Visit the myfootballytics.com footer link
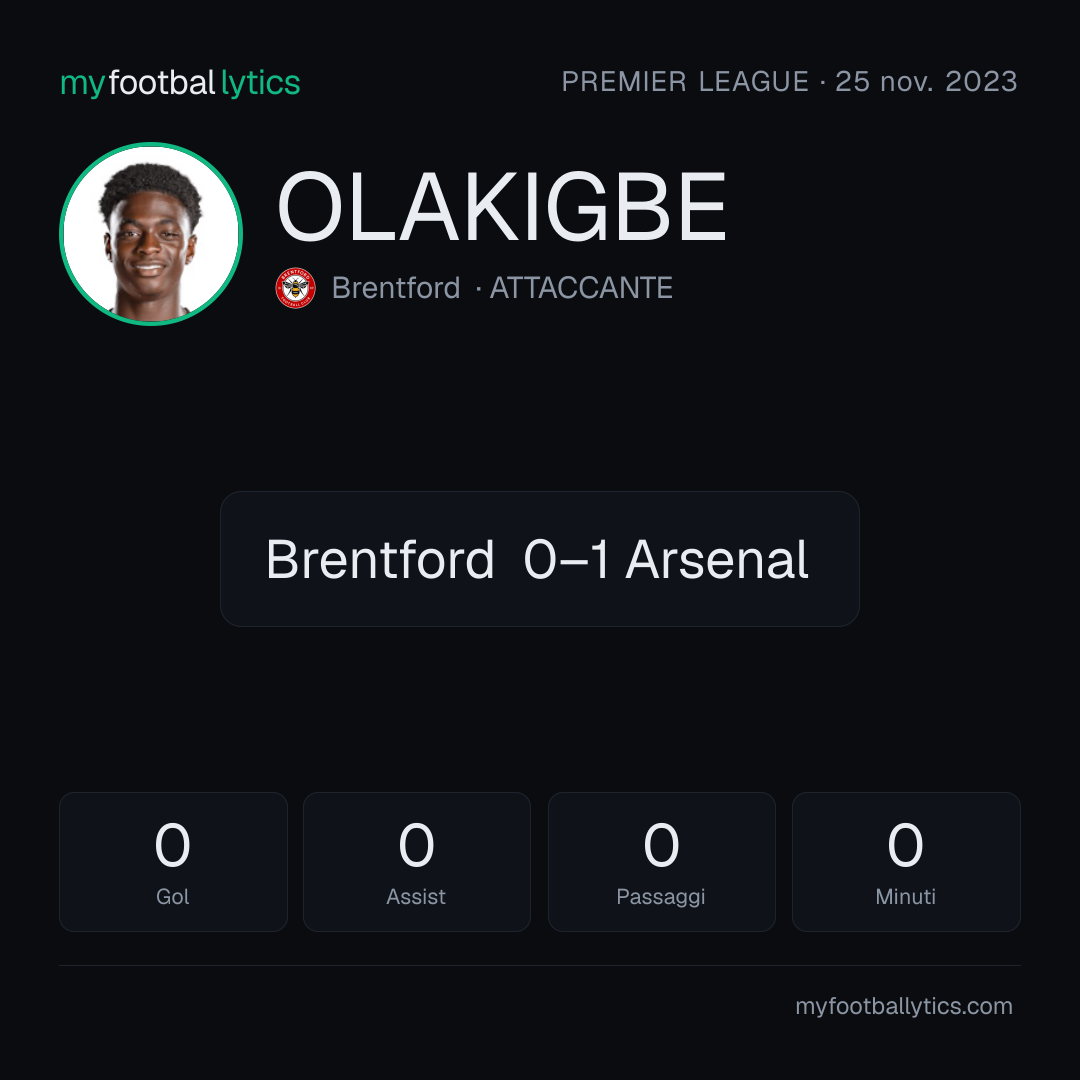Screen dimensions: 1080x1080 tap(904, 1006)
